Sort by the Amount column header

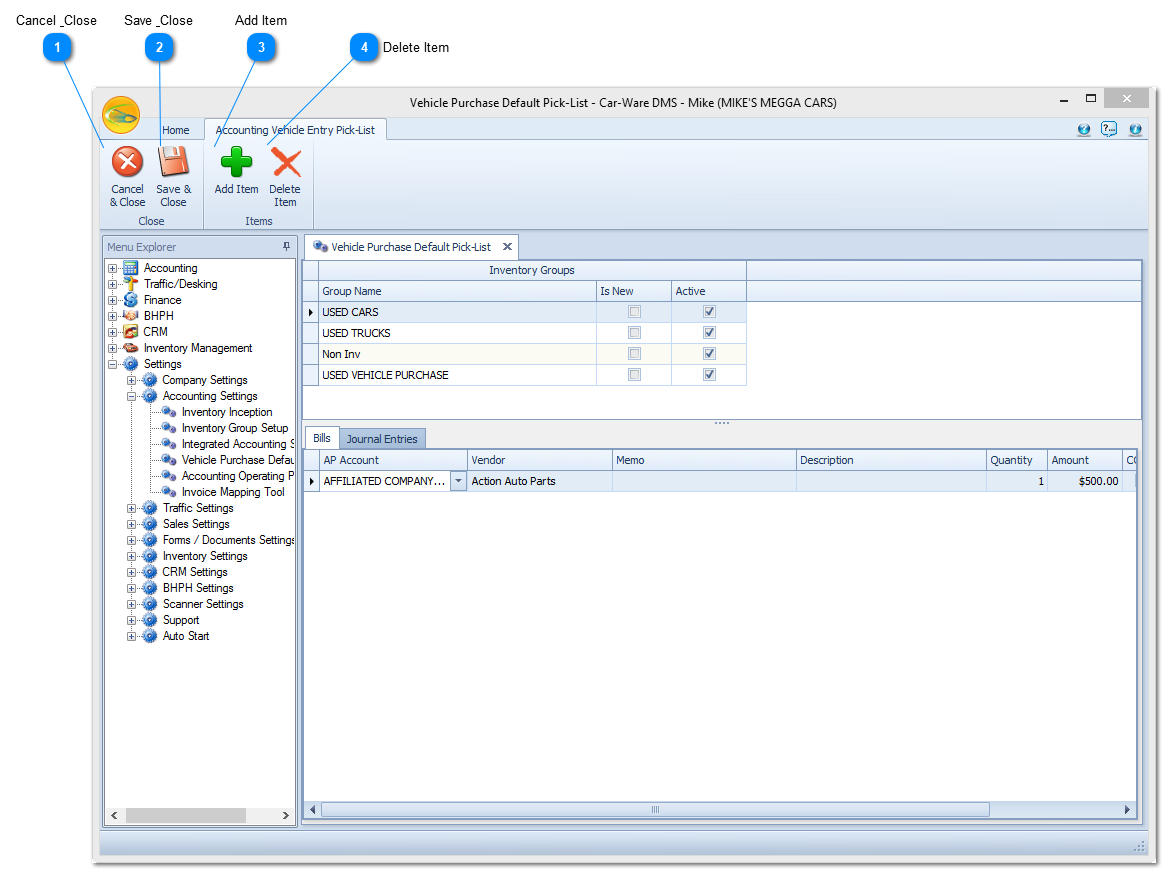1085,461
